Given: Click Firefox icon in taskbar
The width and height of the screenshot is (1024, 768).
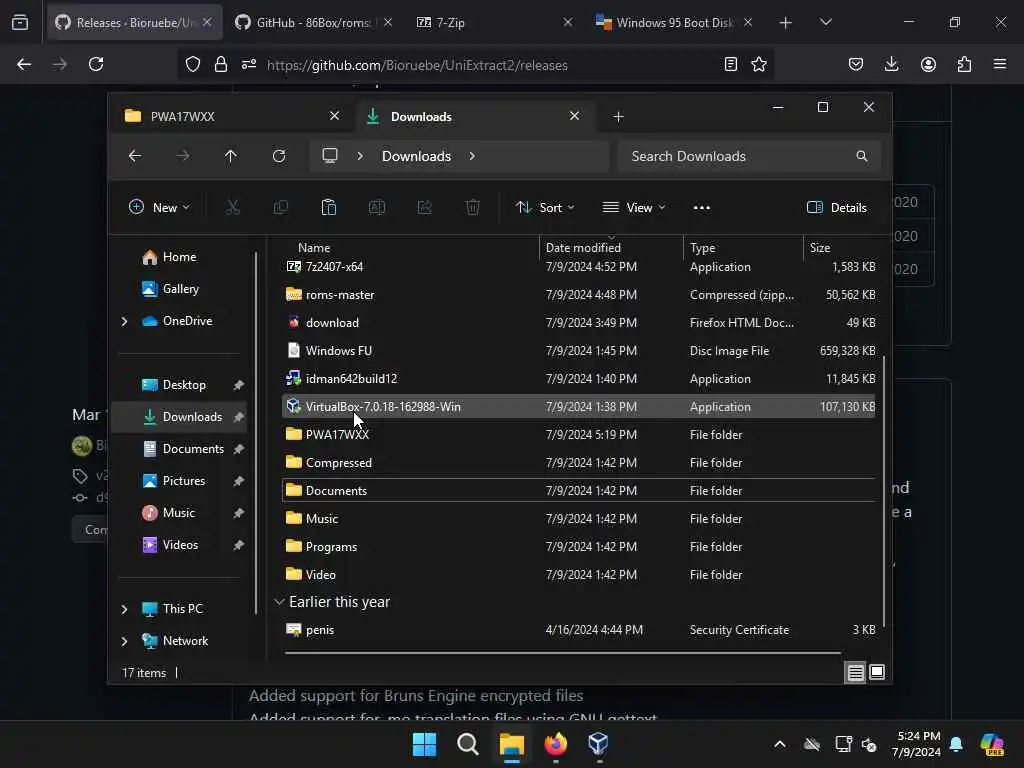Looking at the screenshot, I should (555, 744).
